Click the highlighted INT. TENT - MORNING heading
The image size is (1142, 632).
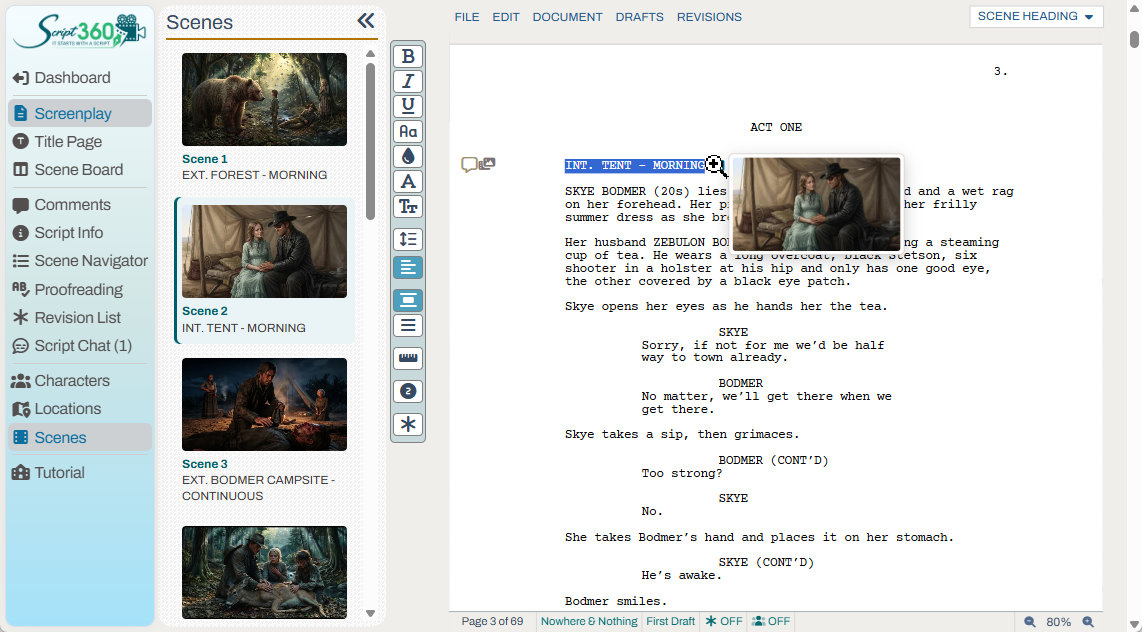point(634,166)
